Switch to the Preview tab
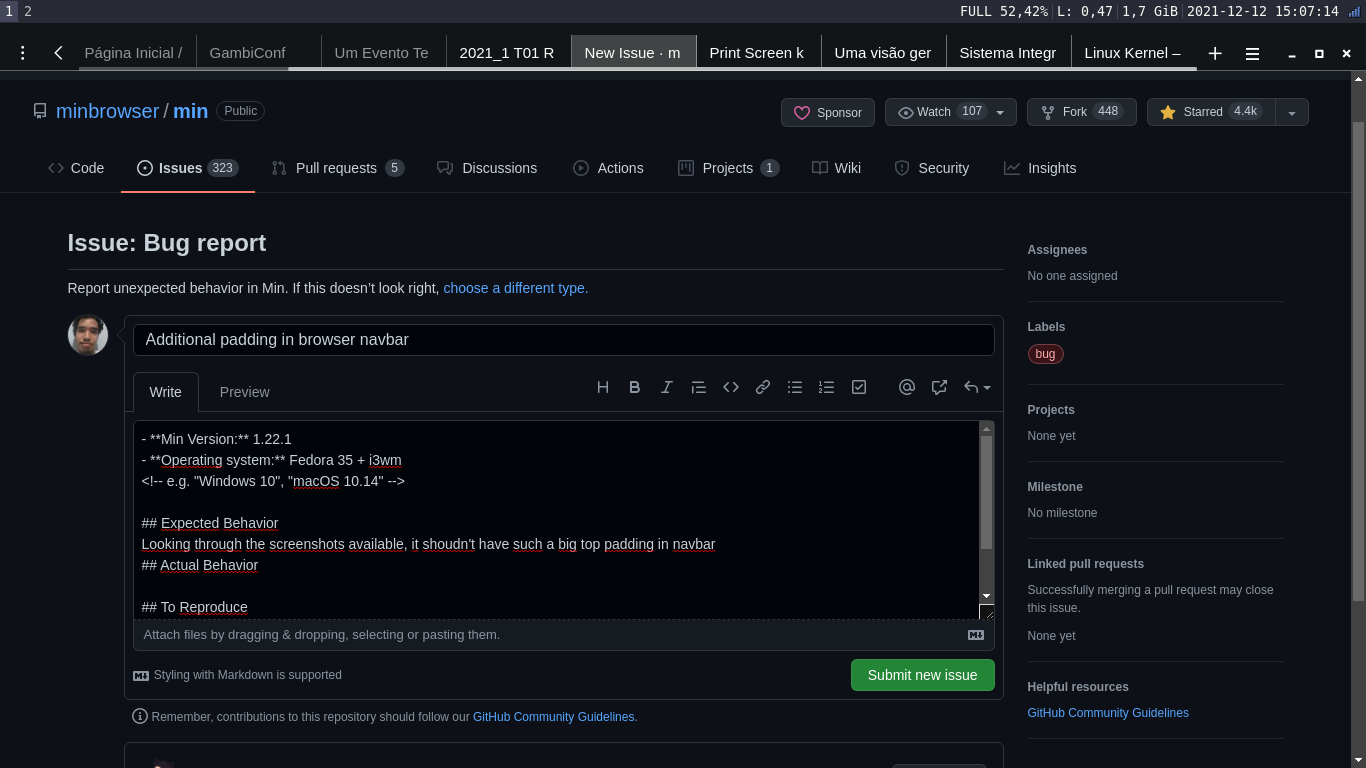The width and height of the screenshot is (1366, 768). 244,392
